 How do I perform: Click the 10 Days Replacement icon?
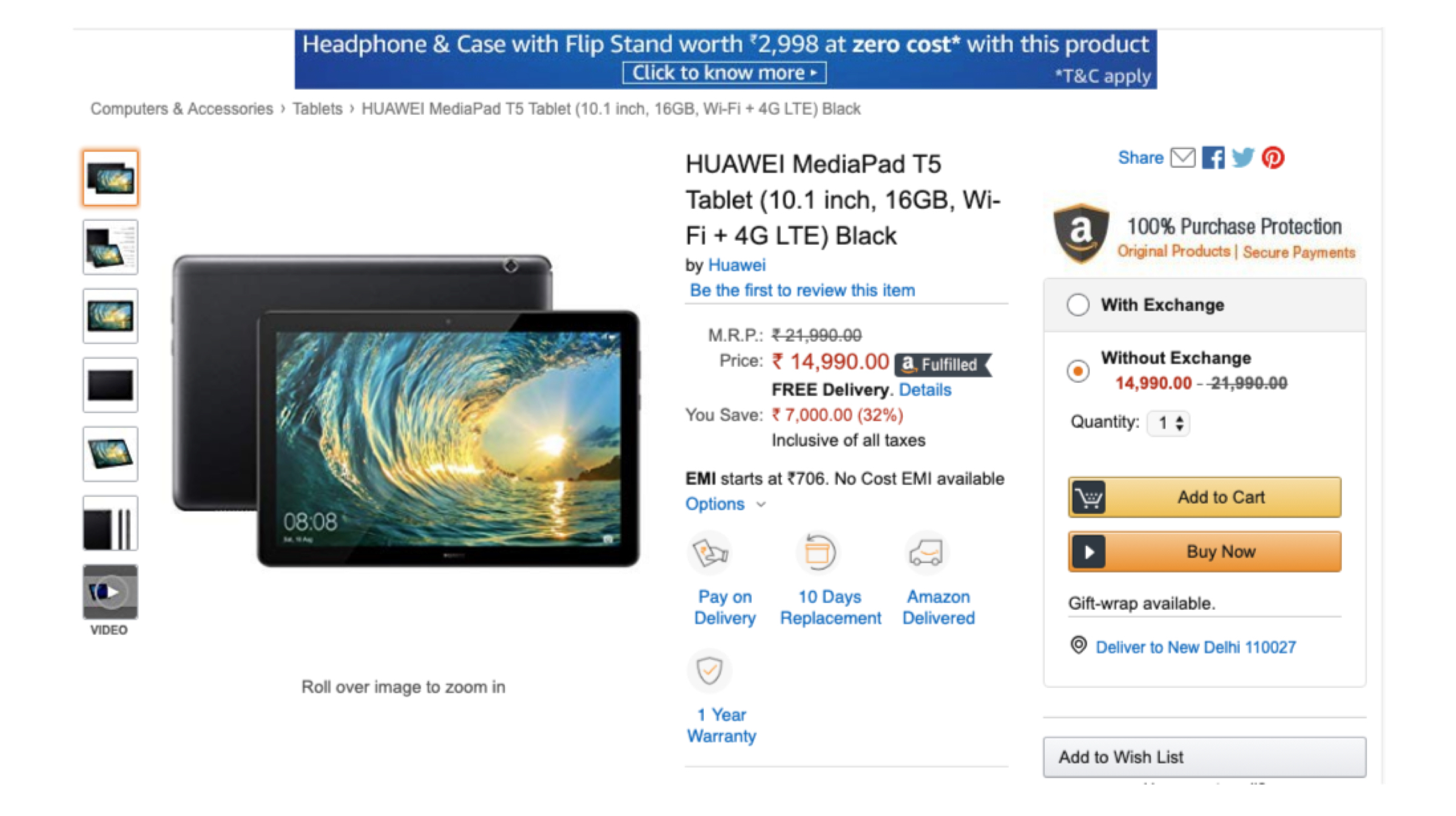[x=817, y=553]
